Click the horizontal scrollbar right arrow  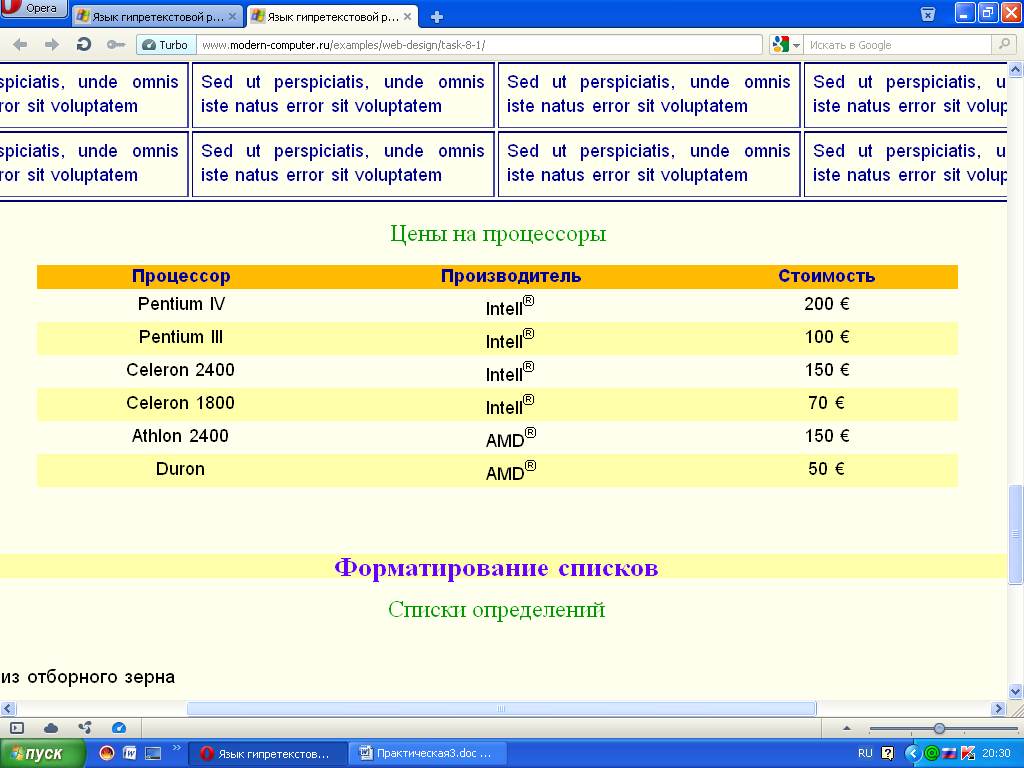click(998, 708)
